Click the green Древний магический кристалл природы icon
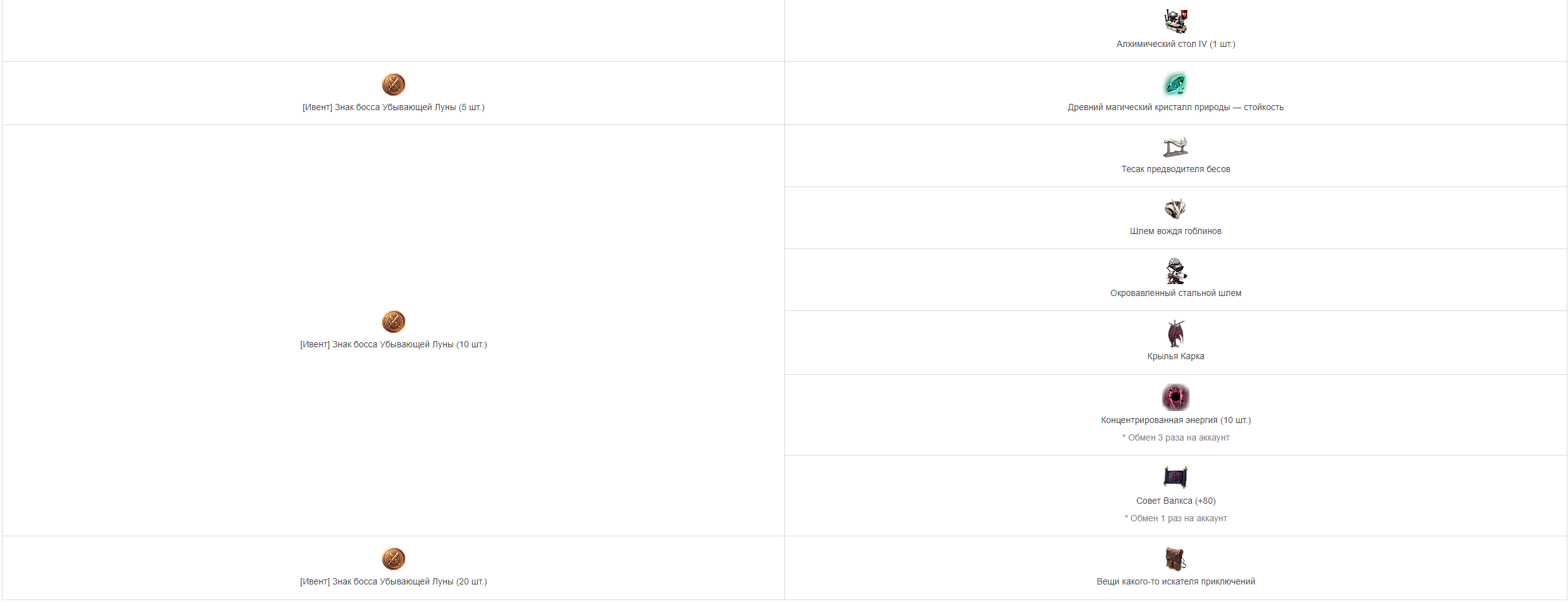 (1175, 84)
